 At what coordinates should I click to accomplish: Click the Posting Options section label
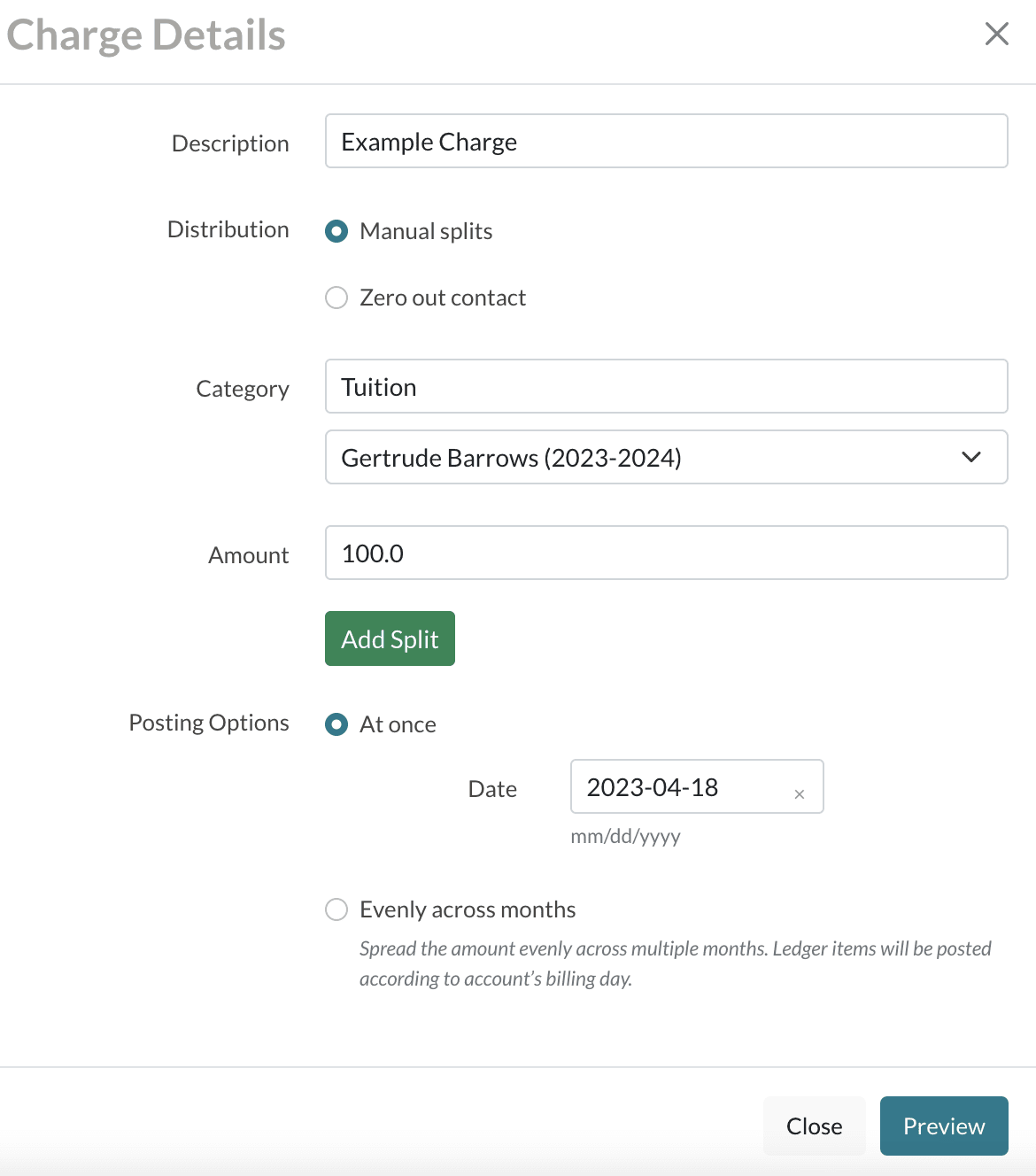pyautogui.click(x=209, y=723)
